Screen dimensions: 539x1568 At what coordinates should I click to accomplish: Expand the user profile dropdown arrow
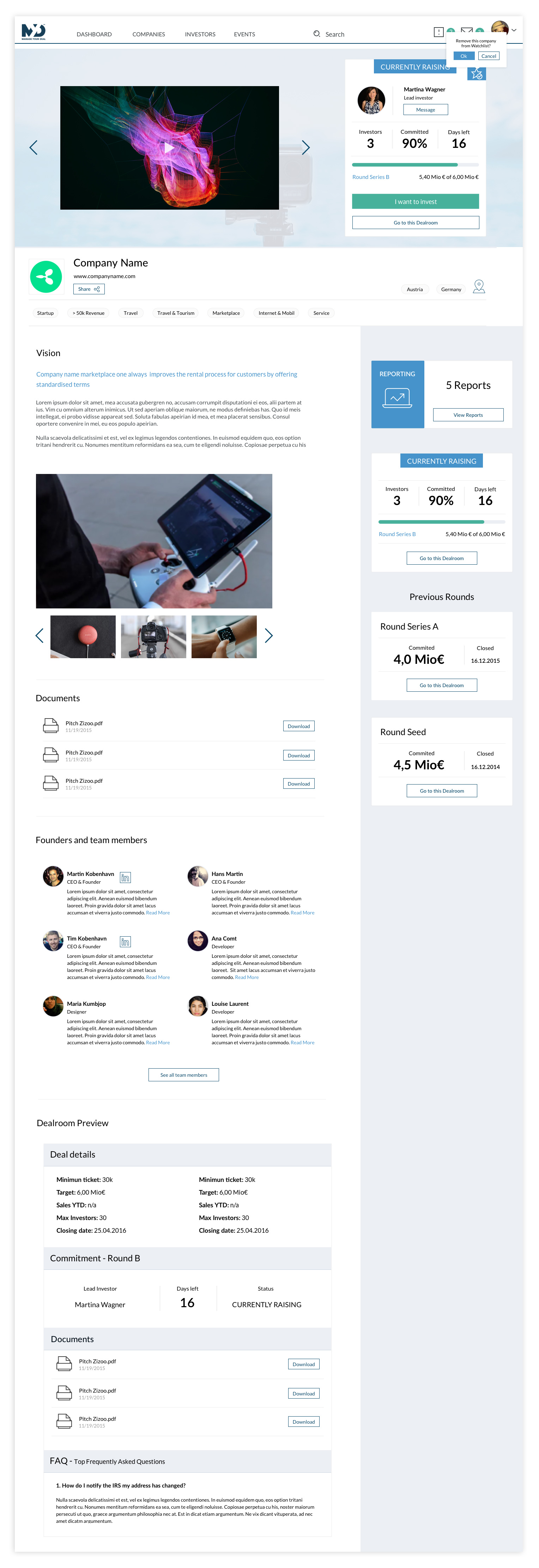pyautogui.click(x=514, y=30)
